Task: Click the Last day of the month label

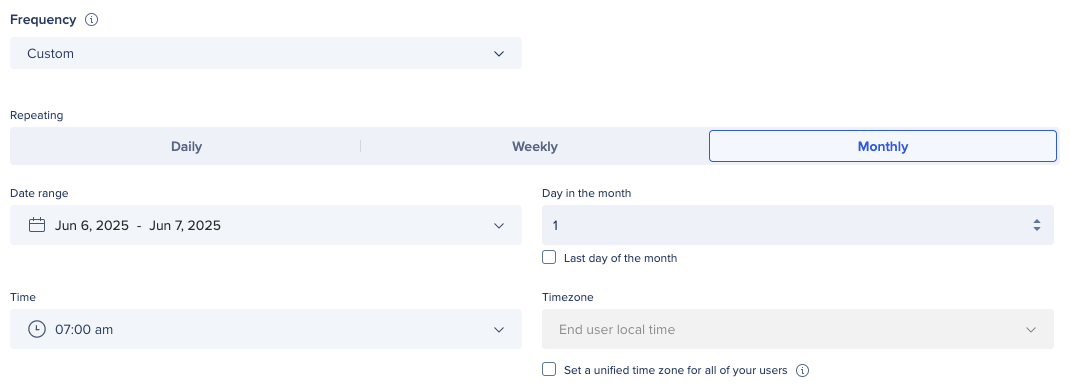Action: tap(620, 258)
